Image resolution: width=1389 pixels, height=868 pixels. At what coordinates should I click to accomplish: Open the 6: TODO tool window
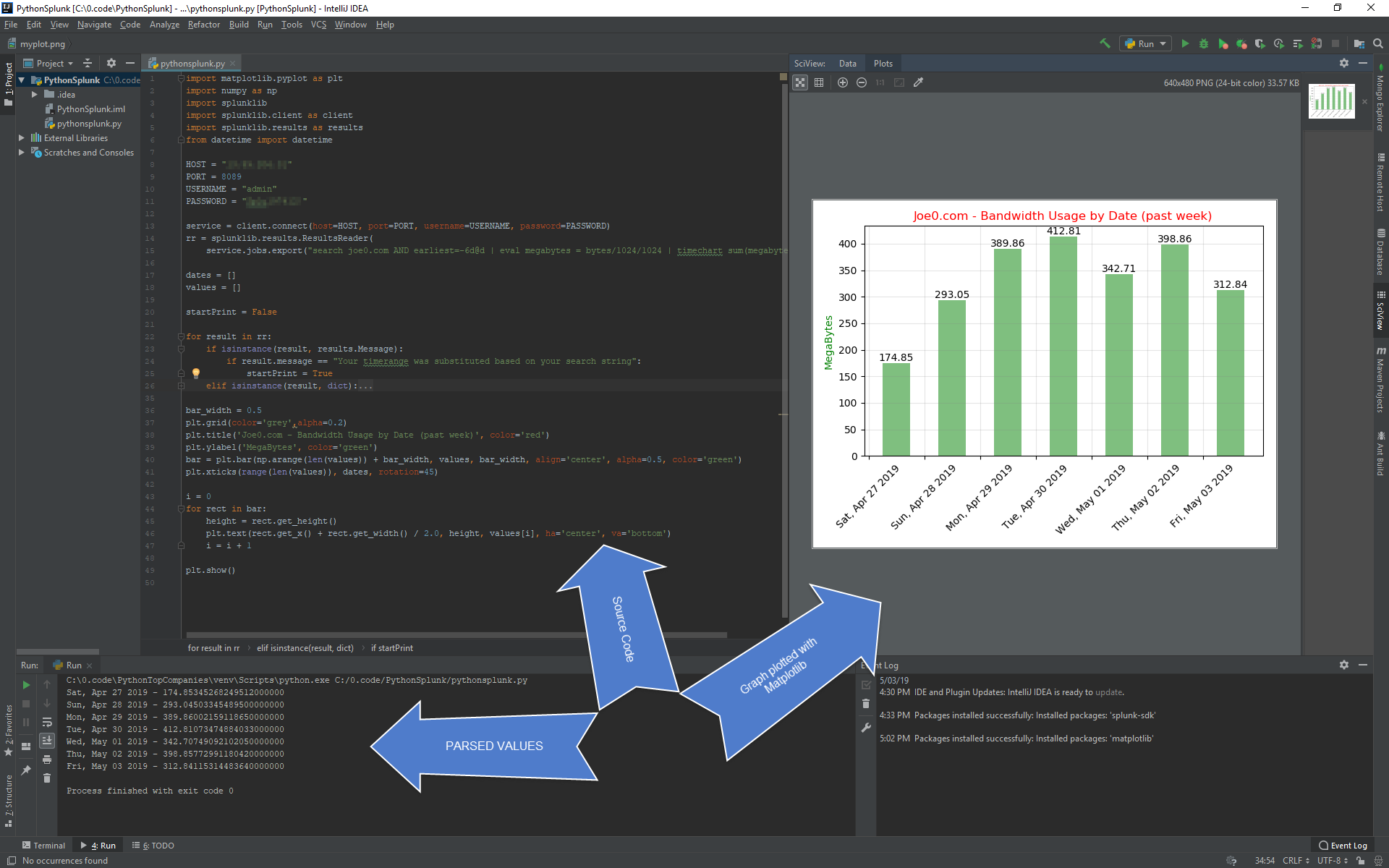point(153,846)
